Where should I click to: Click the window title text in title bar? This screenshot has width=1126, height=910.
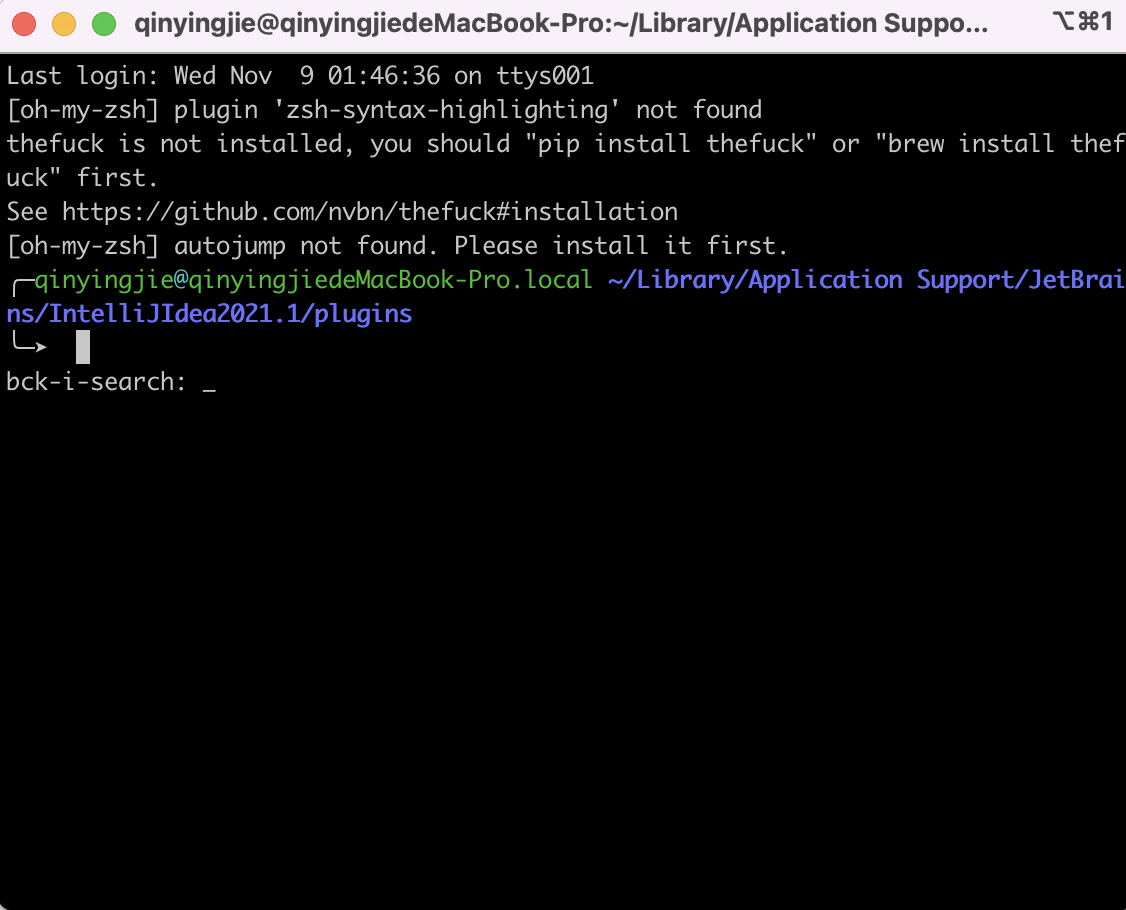click(560, 24)
